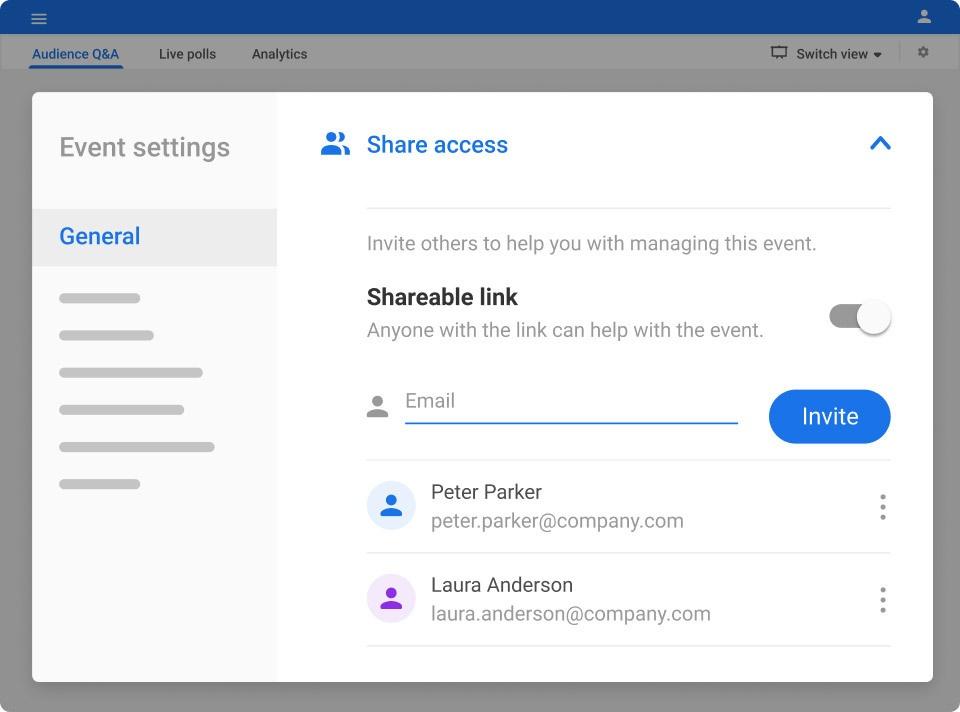Click the presentation screen icon beside Switch view

779,53
